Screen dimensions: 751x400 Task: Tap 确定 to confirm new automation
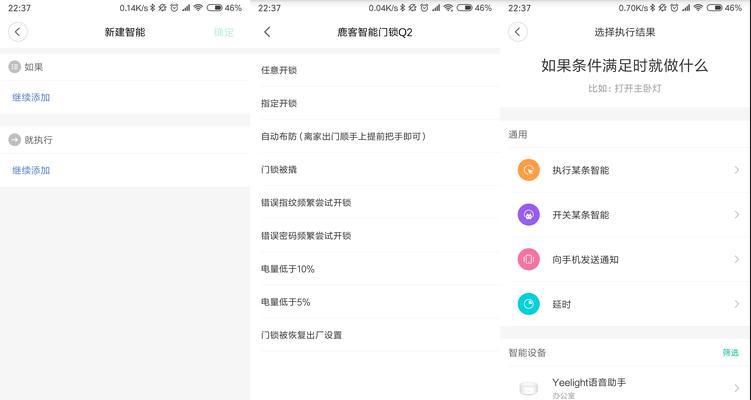224,33
